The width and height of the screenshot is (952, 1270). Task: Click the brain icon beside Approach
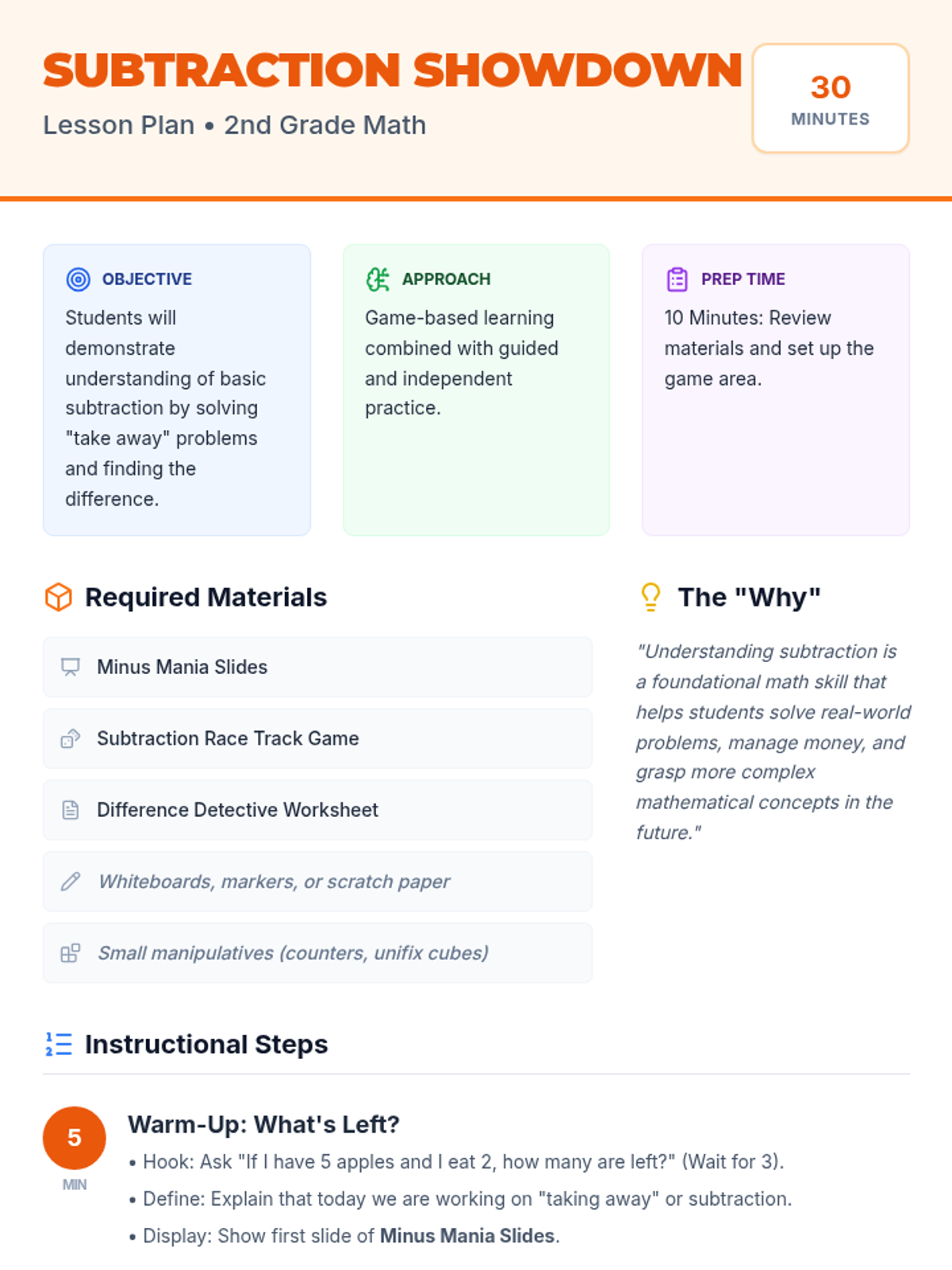(378, 279)
